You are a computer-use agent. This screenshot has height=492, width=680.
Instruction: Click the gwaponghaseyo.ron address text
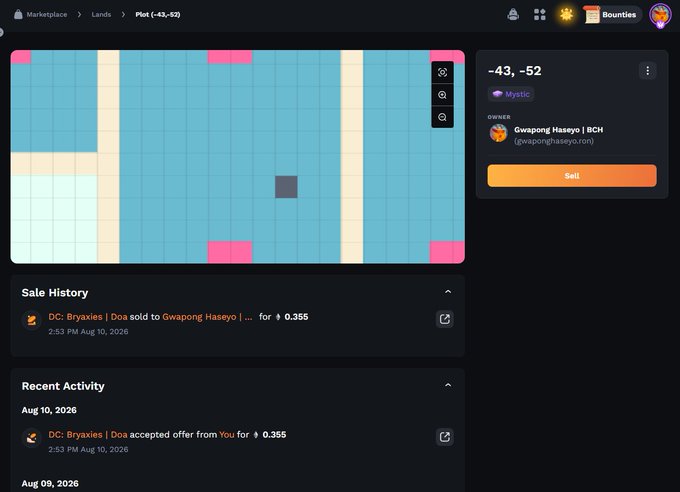point(554,141)
